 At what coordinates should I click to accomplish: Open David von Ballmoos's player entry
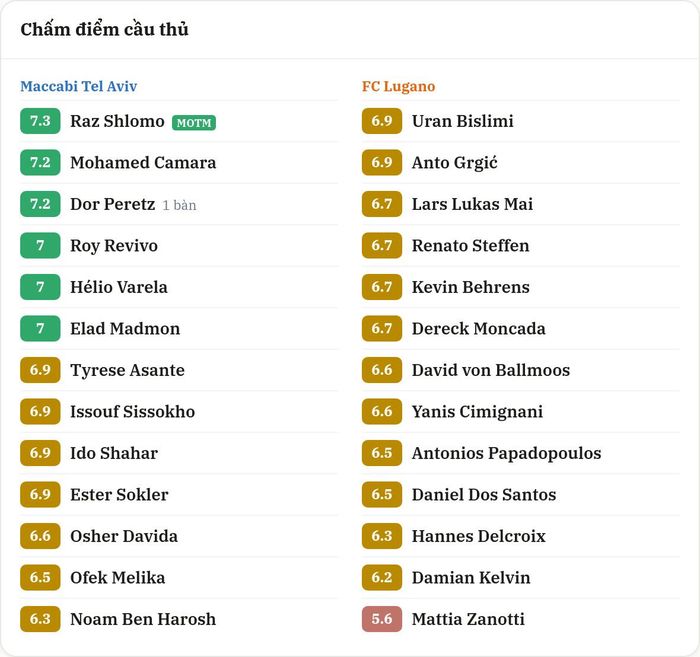click(491, 370)
